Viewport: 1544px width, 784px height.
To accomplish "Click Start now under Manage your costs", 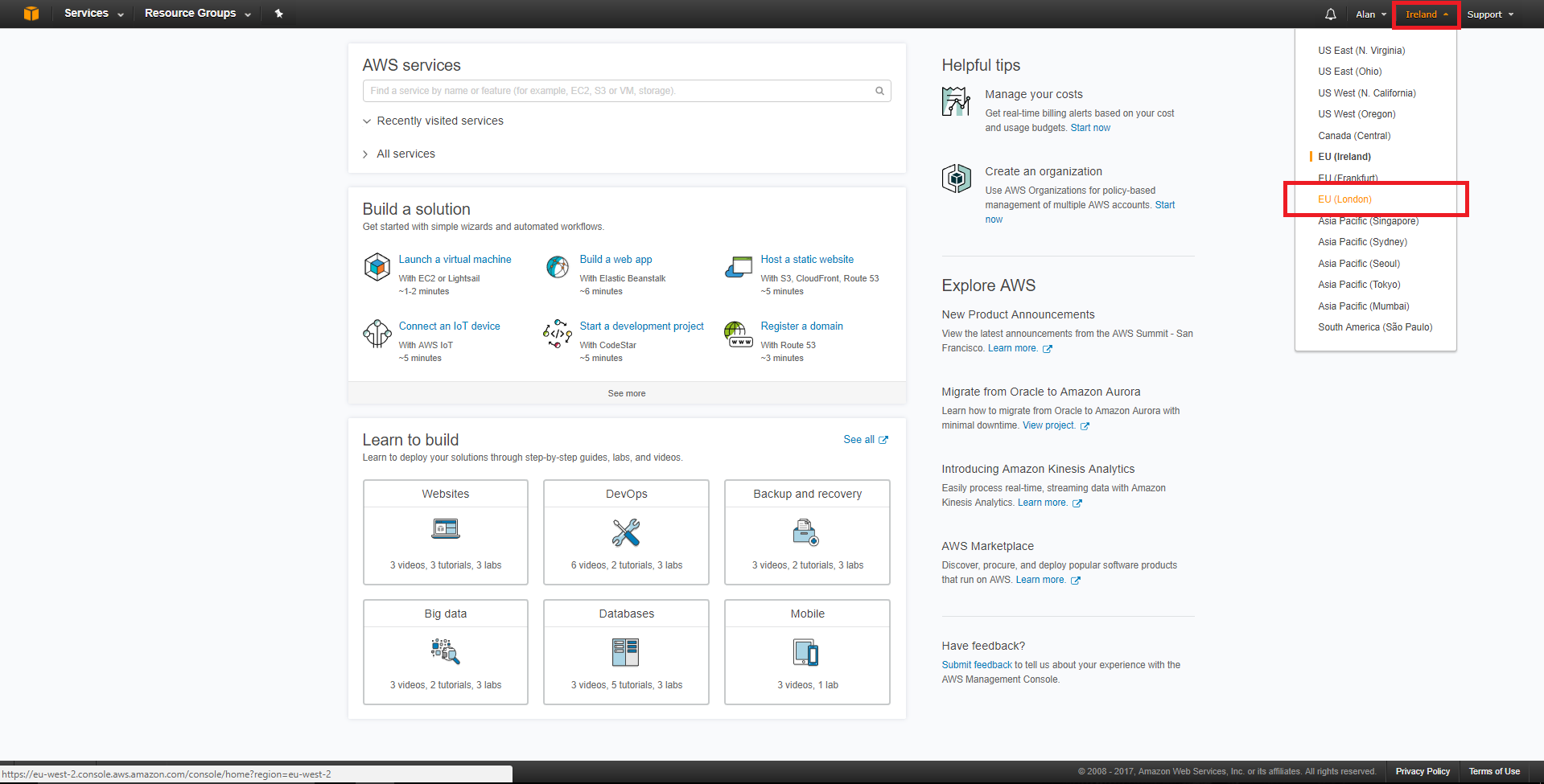I will pyautogui.click(x=1090, y=128).
